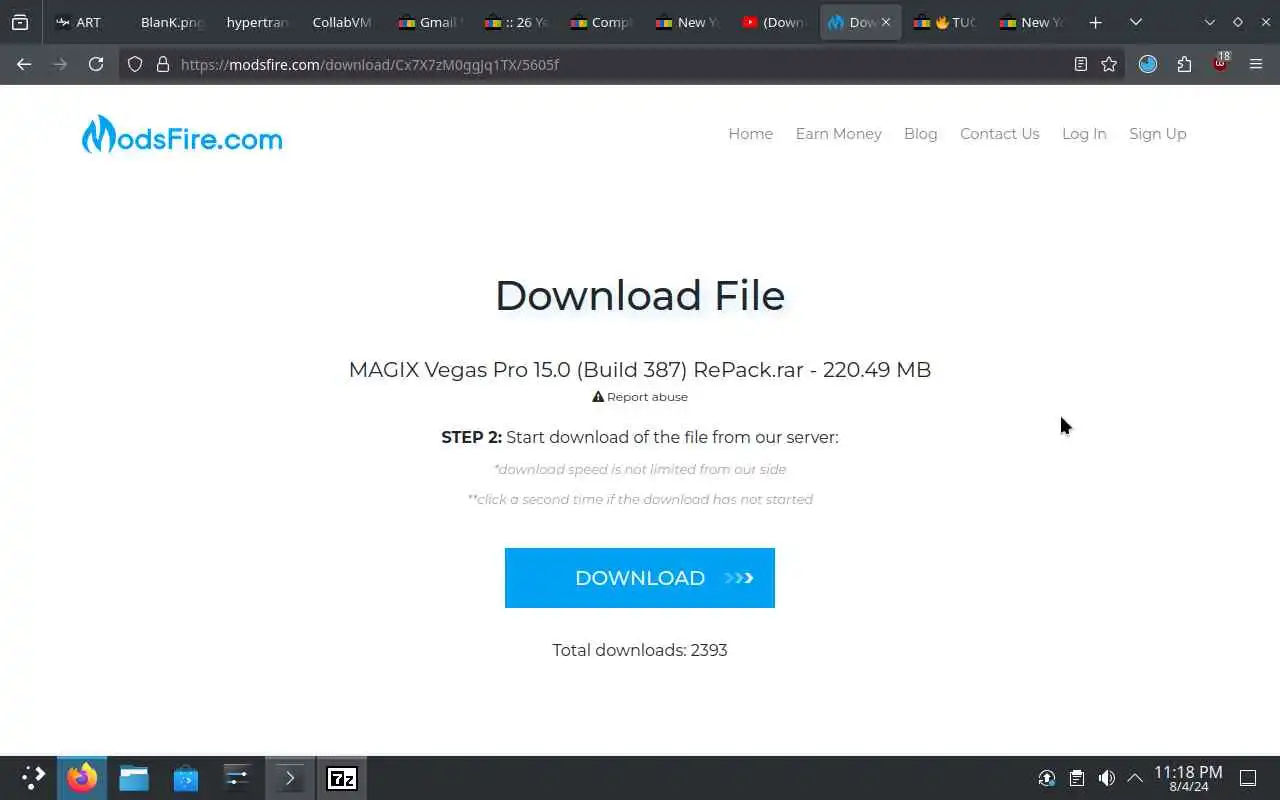Switch to the Compt tab
This screenshot has height=800, width=1280.
click(x=600, y=22)
